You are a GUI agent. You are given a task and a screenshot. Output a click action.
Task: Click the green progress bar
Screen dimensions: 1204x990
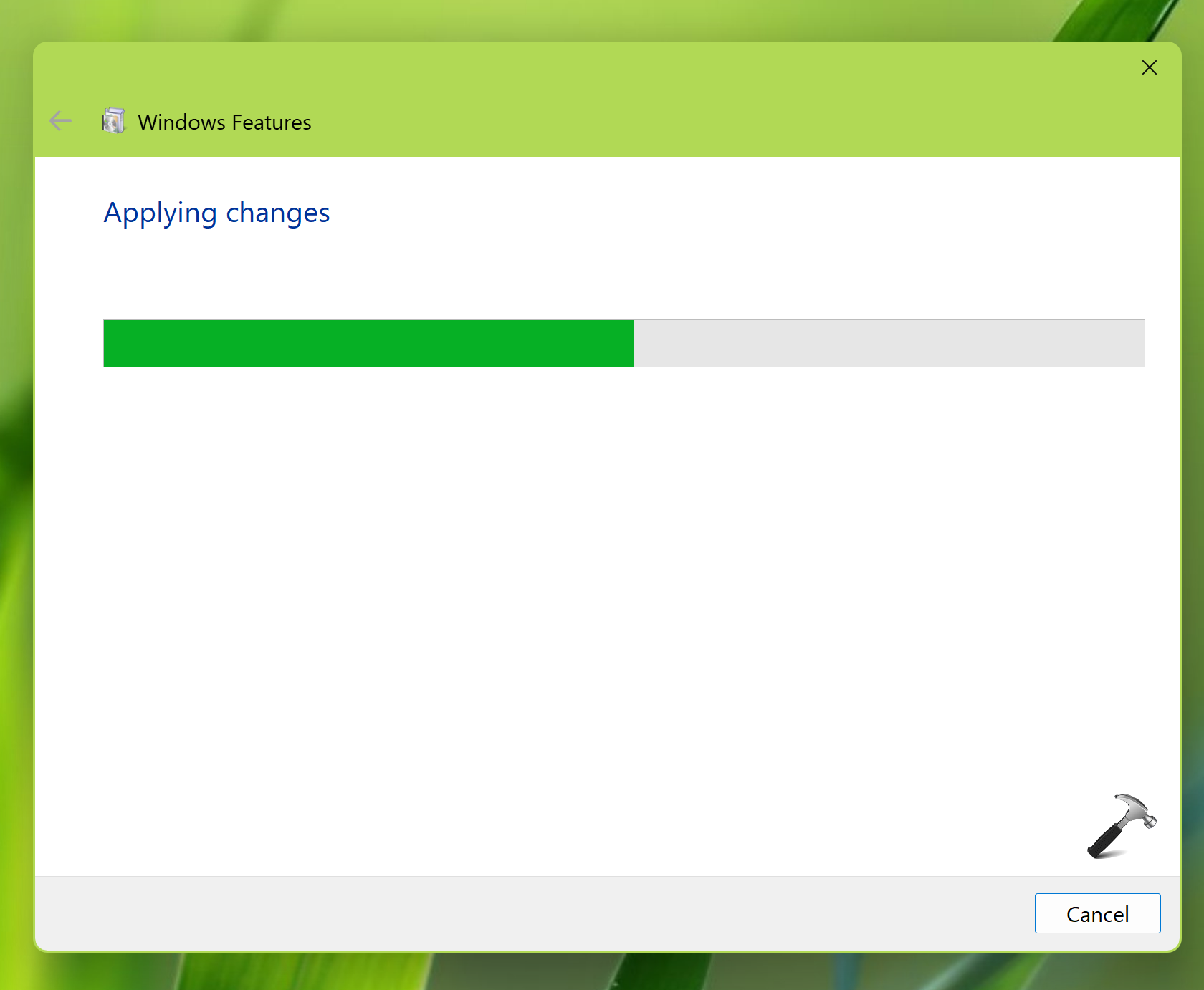tap(623, 343)
